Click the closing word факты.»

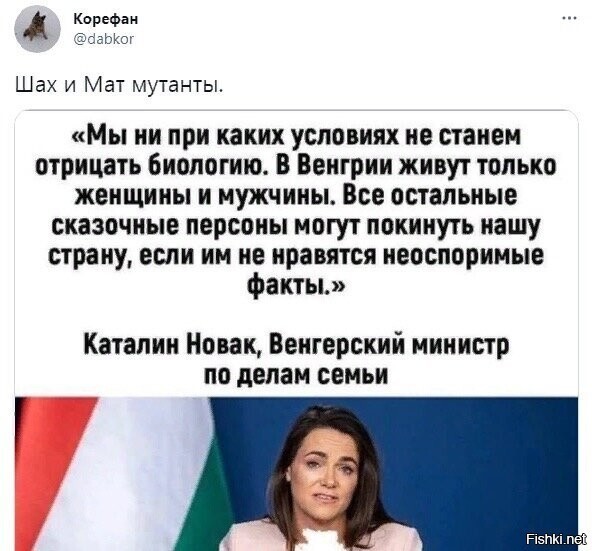click(296, 285)
